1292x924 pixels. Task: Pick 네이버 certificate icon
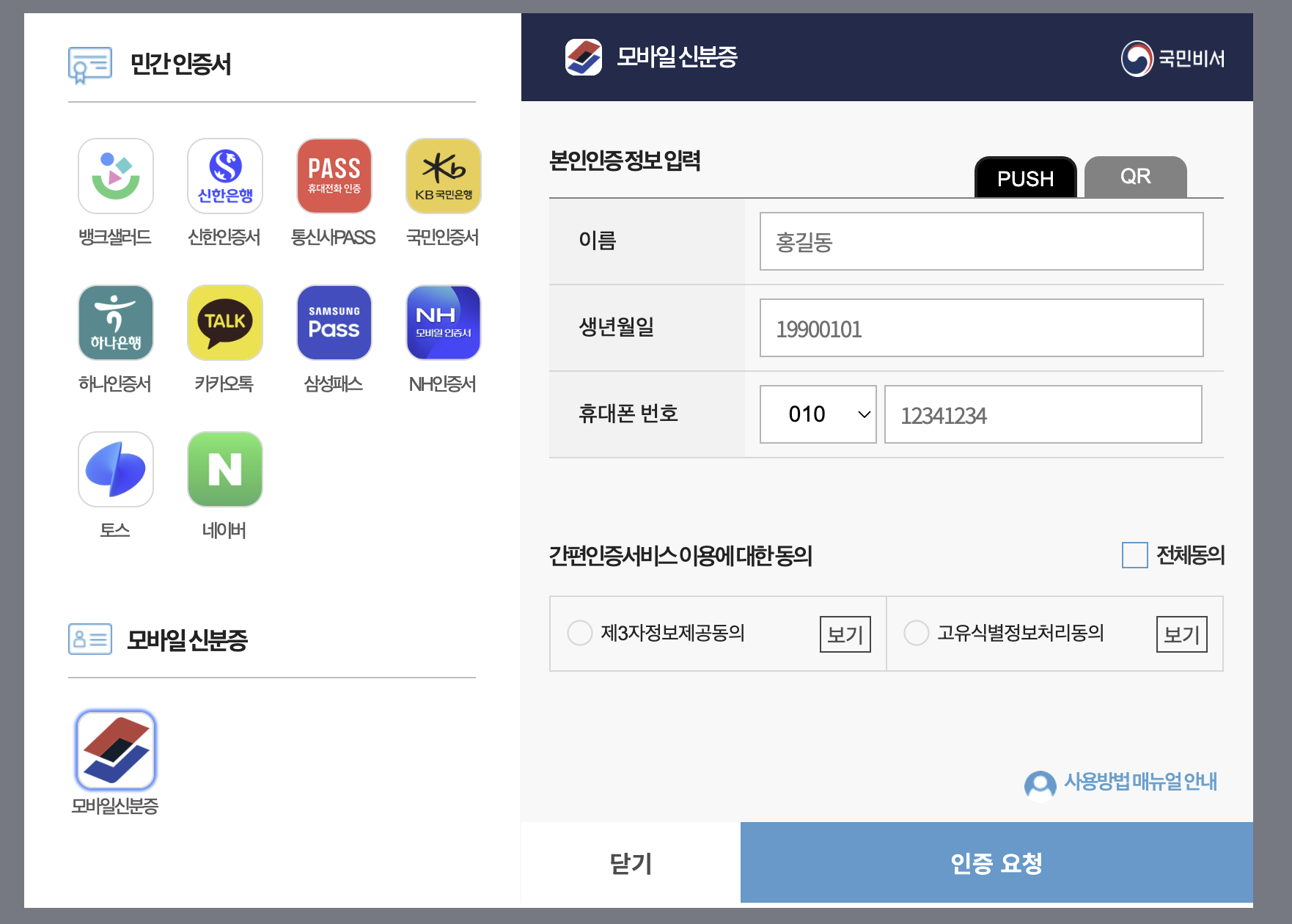pyautogui.click(x=224, y=469)
